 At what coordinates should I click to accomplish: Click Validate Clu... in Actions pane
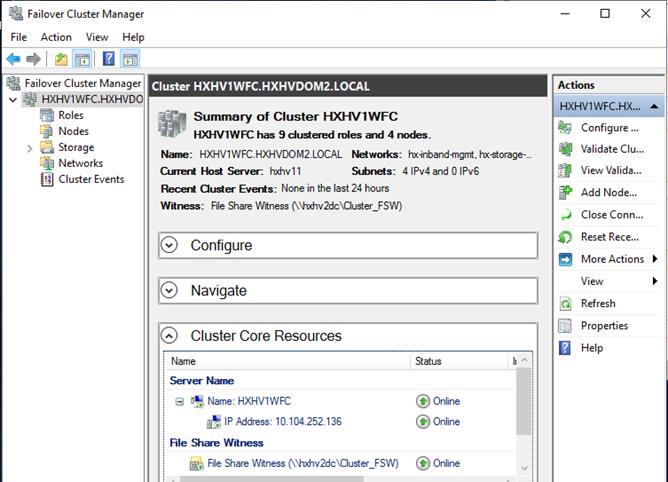pos(612,149)
